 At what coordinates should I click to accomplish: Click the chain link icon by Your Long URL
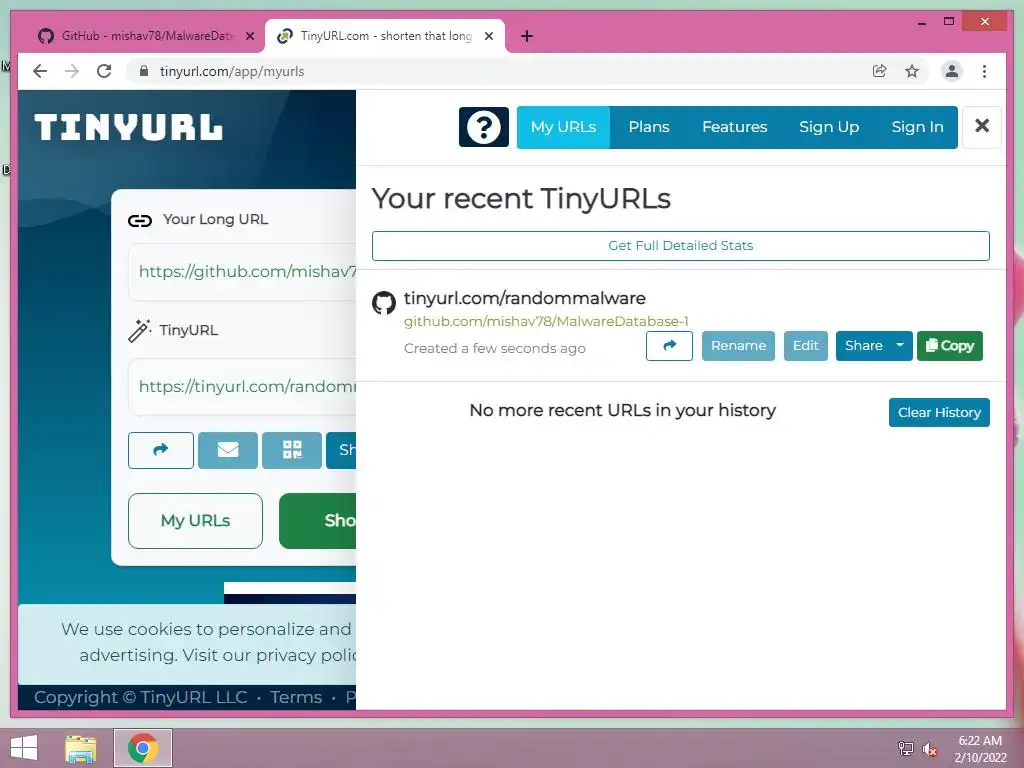click(140, 221)
